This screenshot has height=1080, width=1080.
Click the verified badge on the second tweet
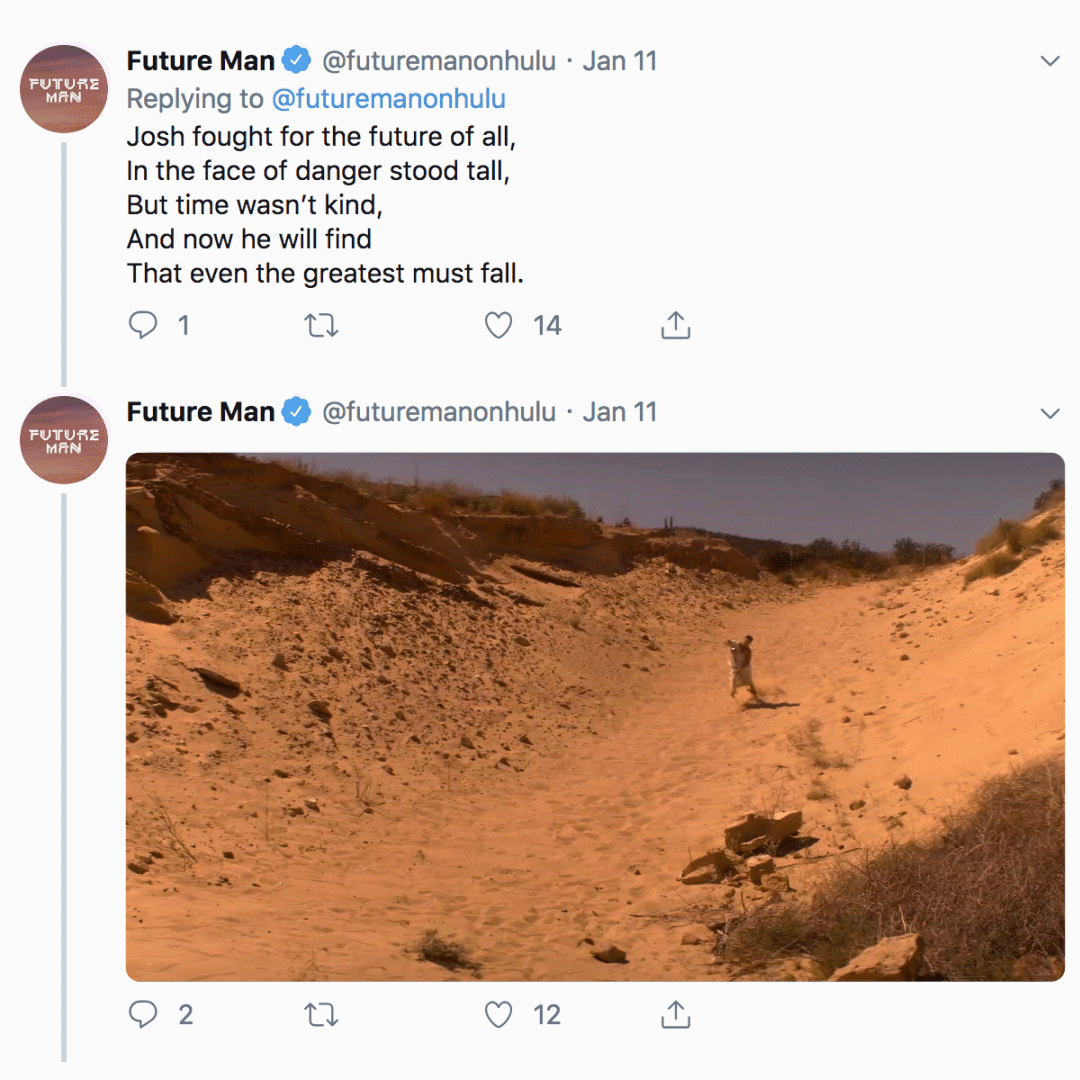[296, 411]
